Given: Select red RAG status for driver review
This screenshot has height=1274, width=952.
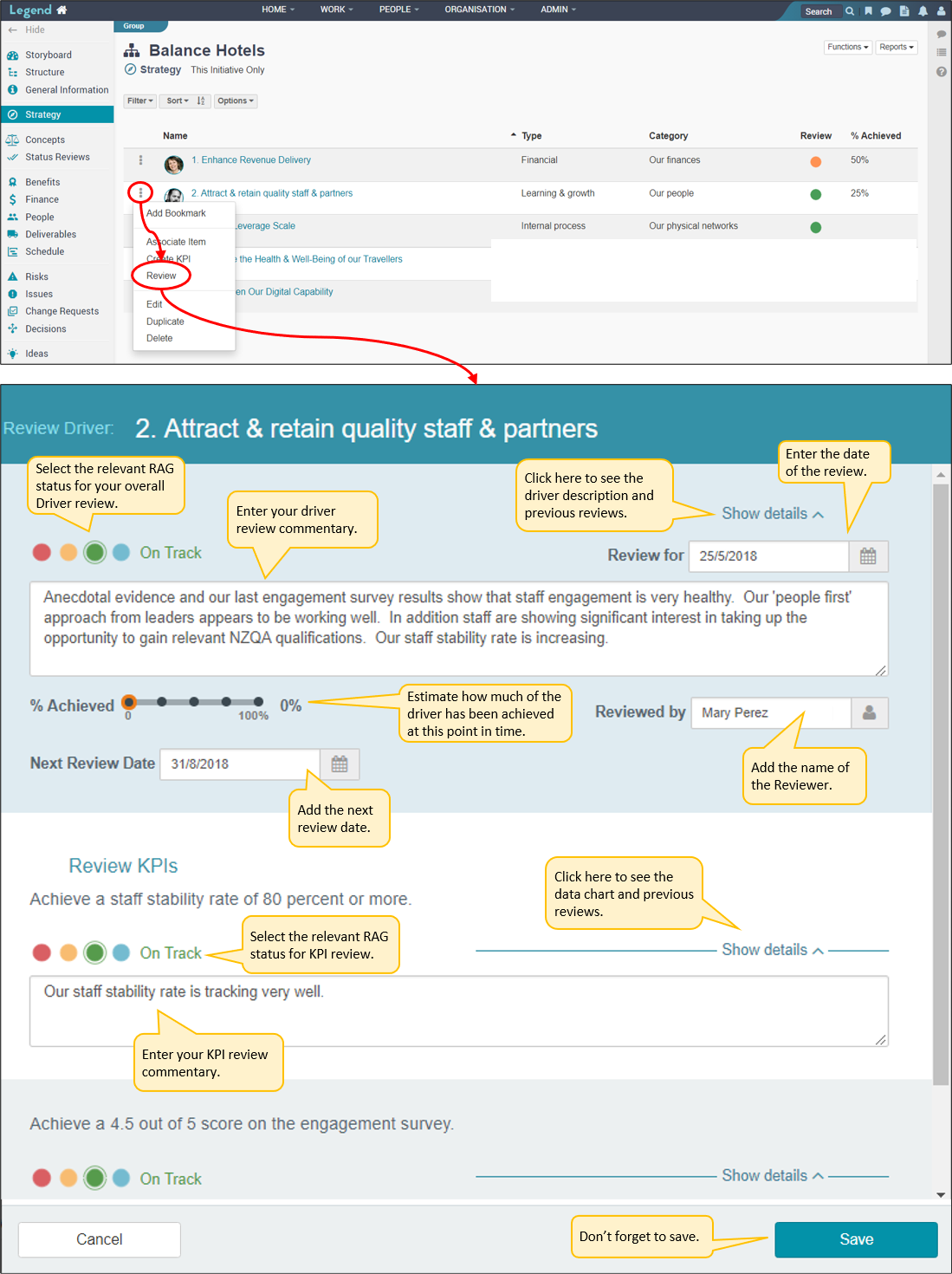Looking at the screenshot, I should 42,552.
